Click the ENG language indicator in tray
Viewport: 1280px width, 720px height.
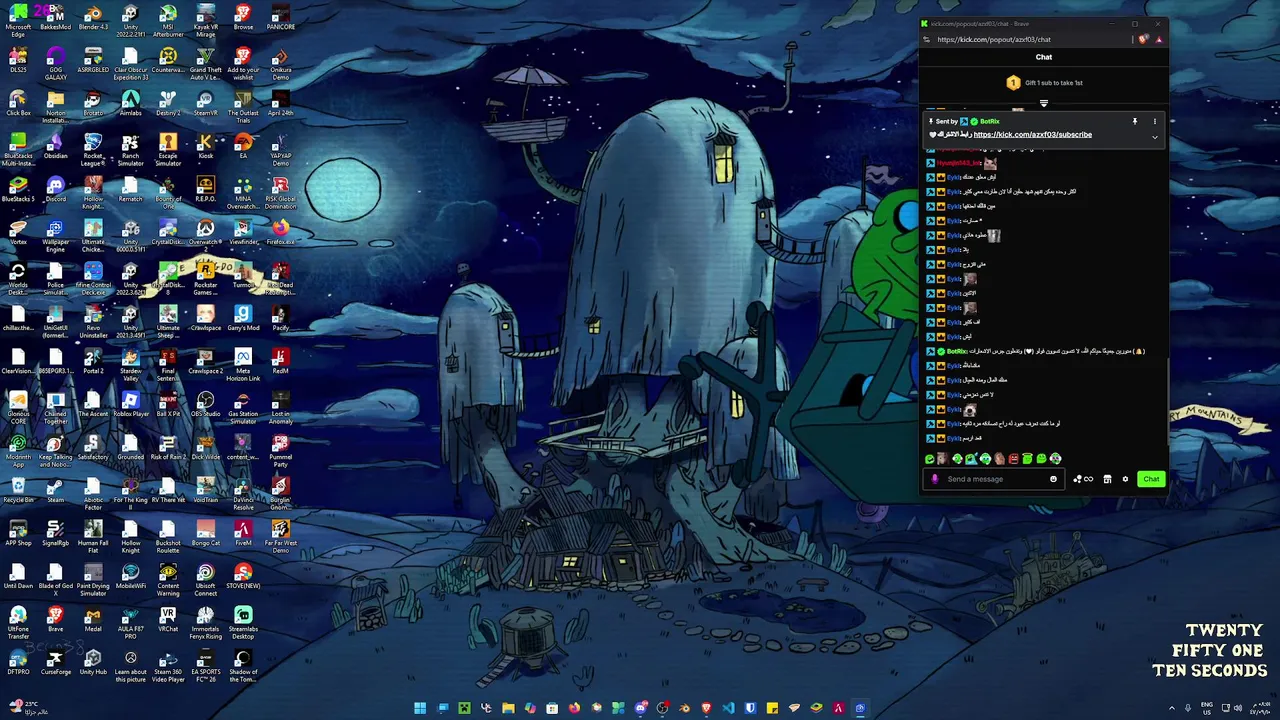[1207, 708]
